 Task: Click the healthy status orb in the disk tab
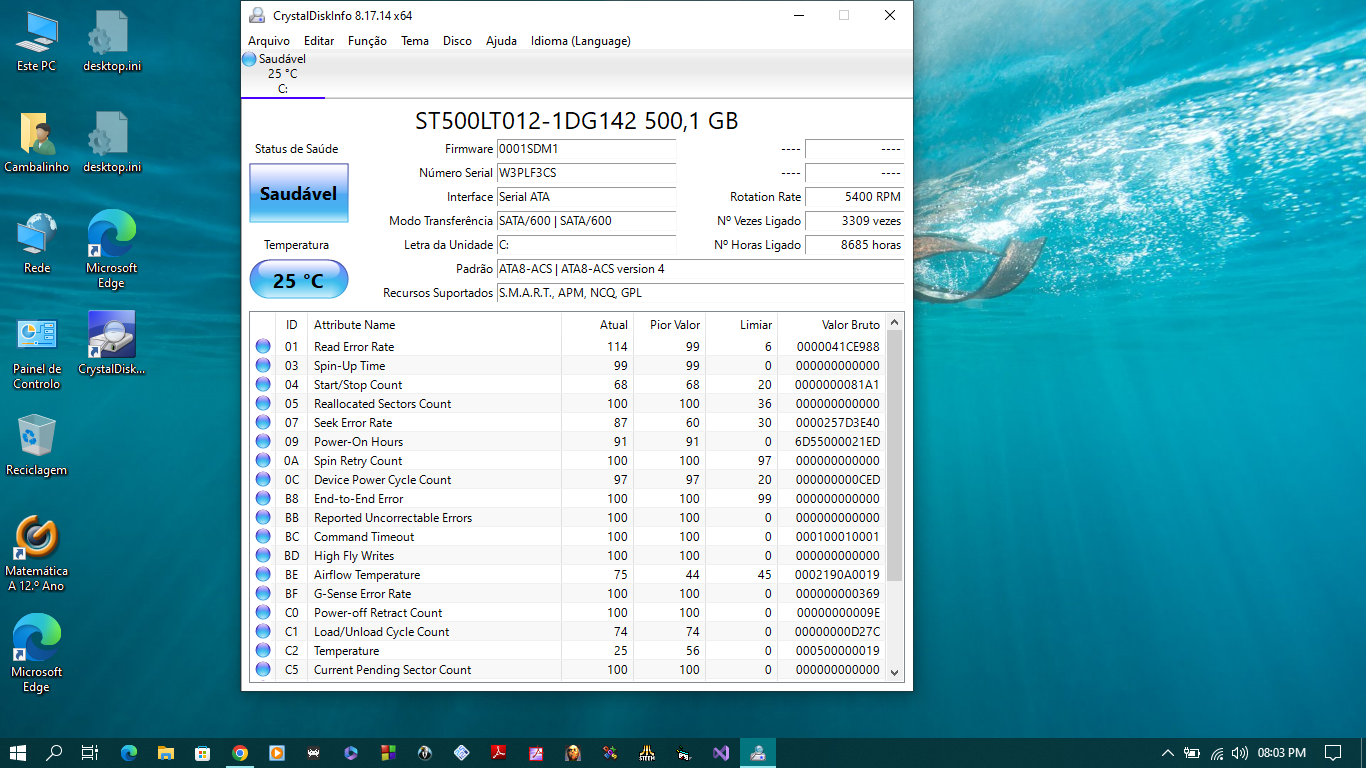pyautogui.click(x=249, y=59)
